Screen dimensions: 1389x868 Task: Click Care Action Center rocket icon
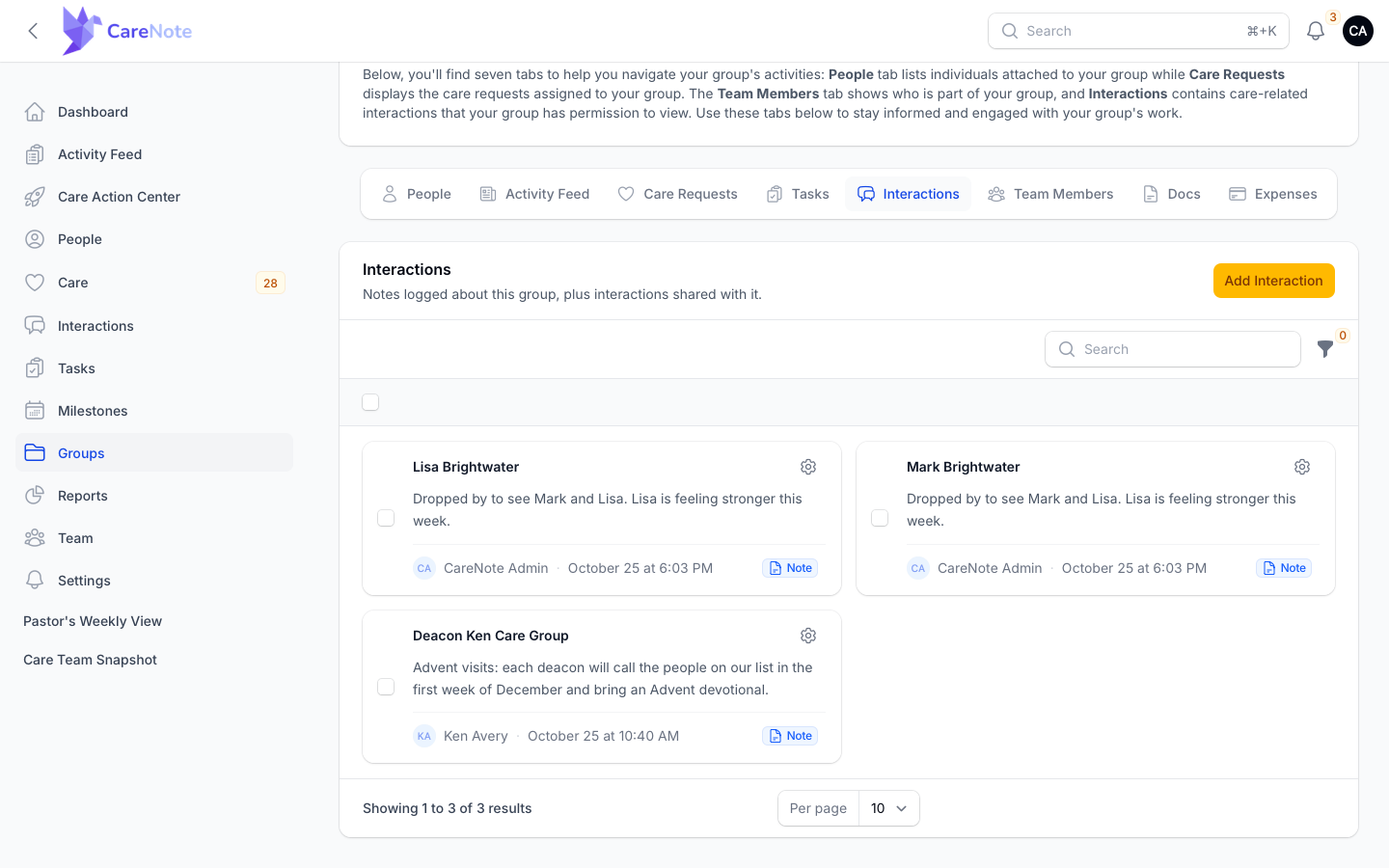tap(35, 197)
